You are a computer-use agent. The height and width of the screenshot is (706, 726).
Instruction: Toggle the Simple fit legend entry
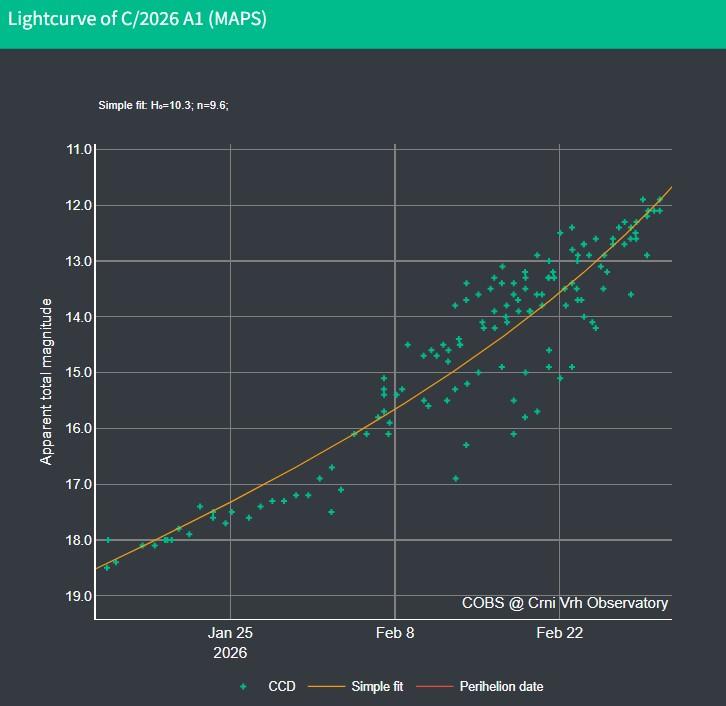(x=356, y=686)
